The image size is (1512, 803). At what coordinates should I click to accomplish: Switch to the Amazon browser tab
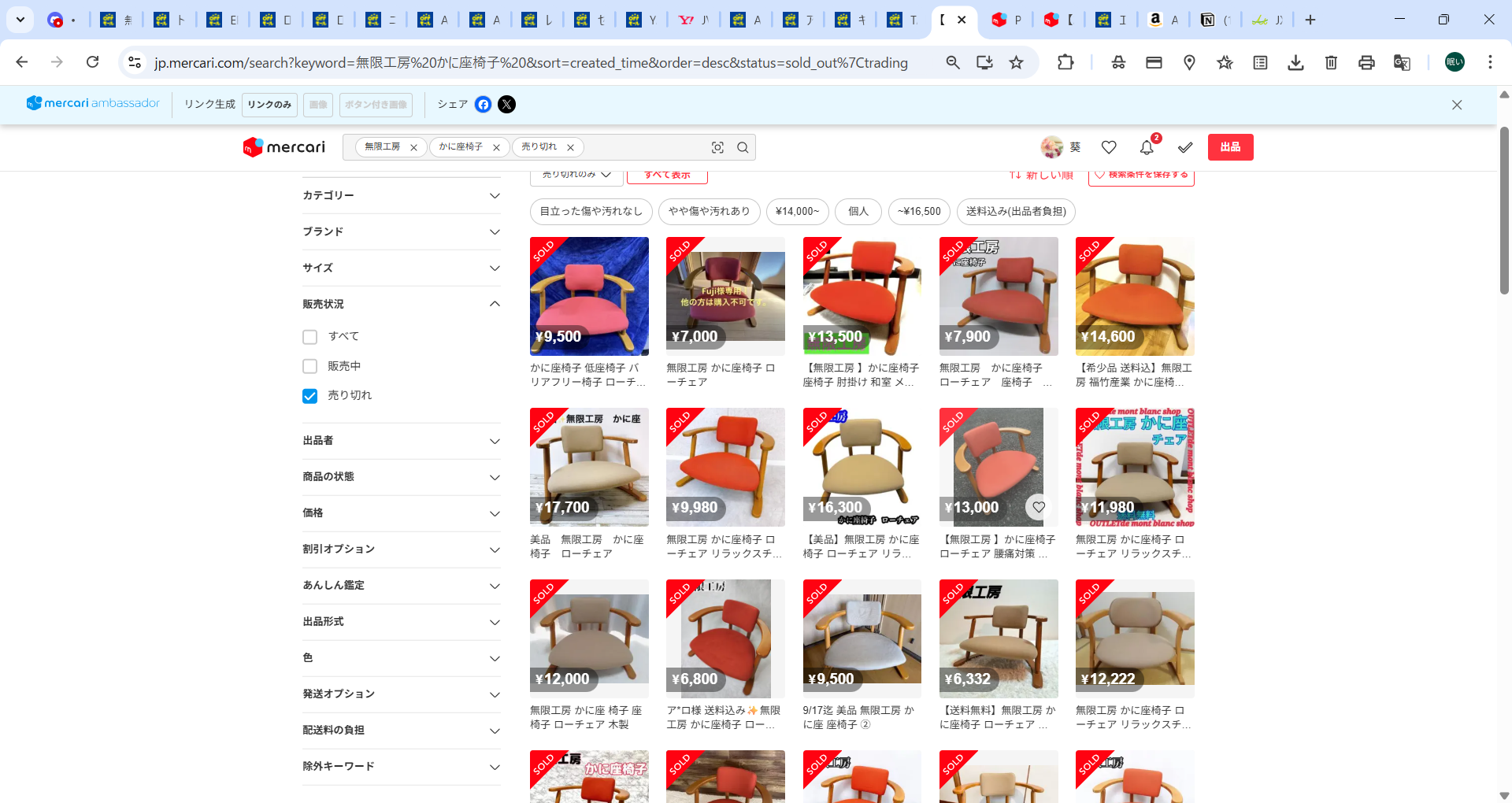[x=1163, y=20]
